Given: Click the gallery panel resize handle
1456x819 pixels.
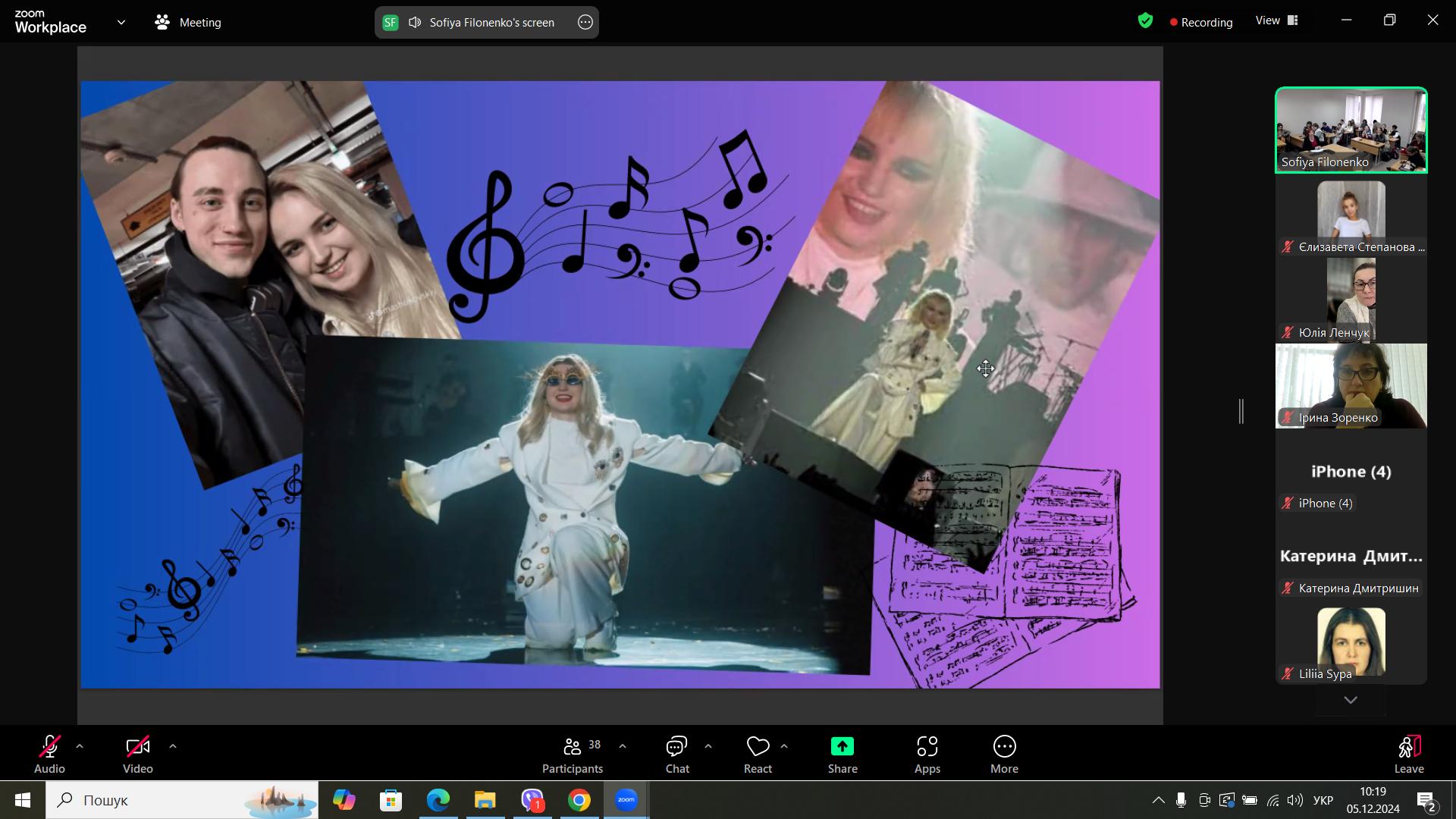Looking at the screenshot, I should tap(1241, 411).
